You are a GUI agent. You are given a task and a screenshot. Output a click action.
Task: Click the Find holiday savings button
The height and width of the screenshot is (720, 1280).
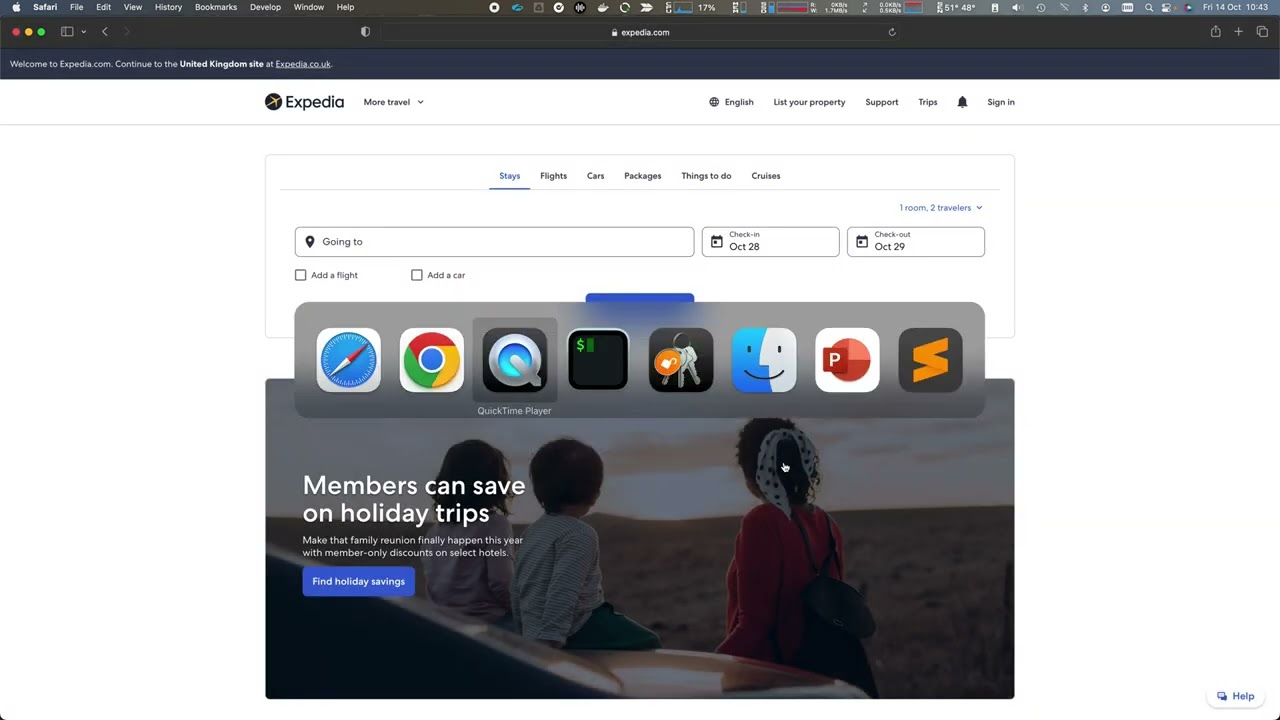(x=358, y=581)
